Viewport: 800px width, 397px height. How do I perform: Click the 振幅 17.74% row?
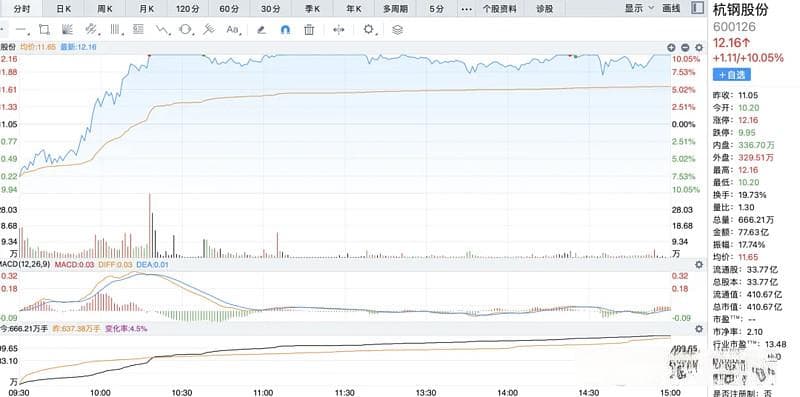pos(740,245)
